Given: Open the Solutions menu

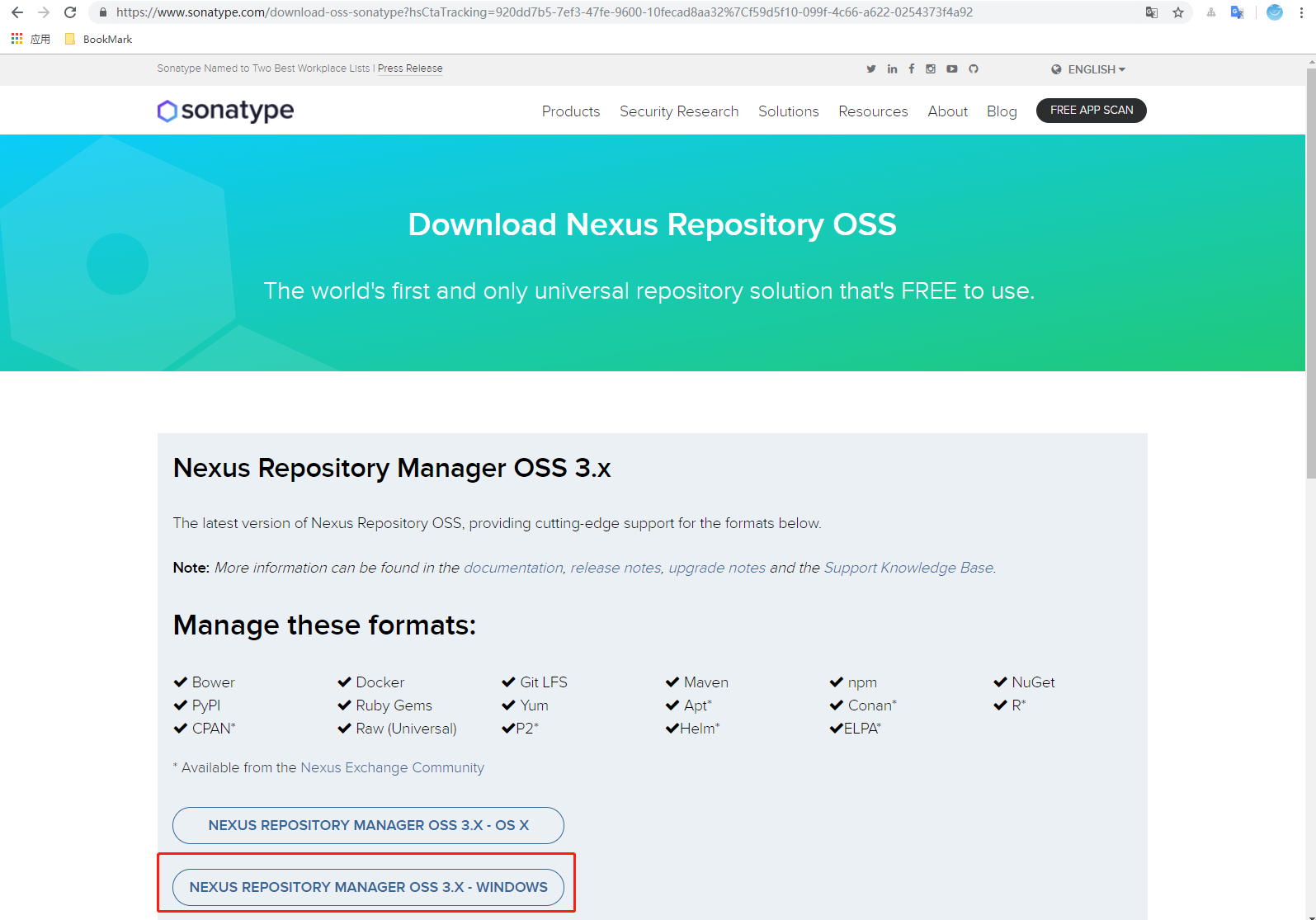Looking at the screenshot, I should [x=789, y=111].
